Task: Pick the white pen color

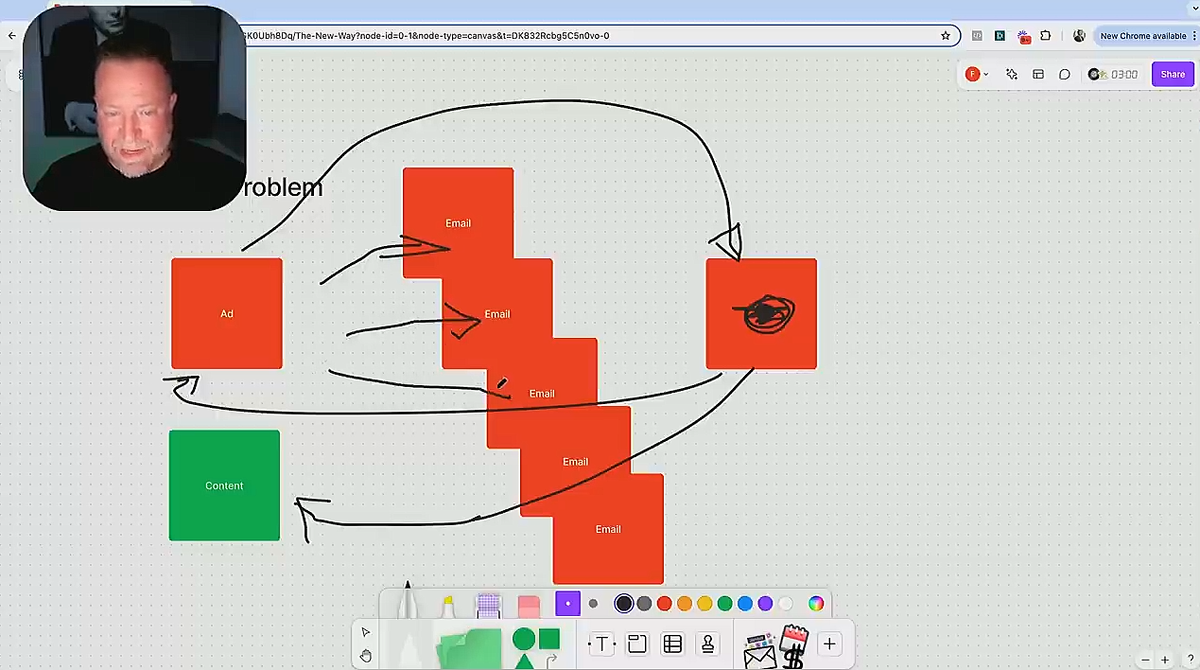Action: click(786, 603)
